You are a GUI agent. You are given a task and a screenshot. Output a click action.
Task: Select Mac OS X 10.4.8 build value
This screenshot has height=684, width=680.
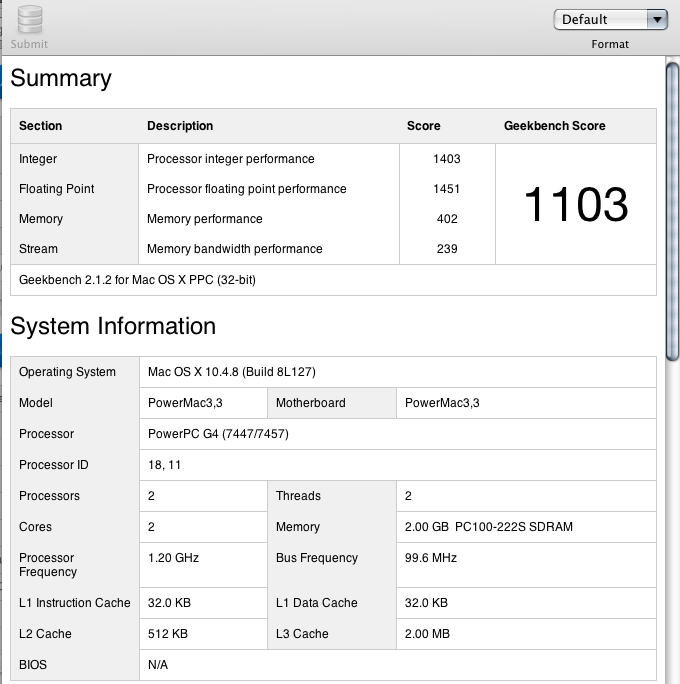point(232,372)
